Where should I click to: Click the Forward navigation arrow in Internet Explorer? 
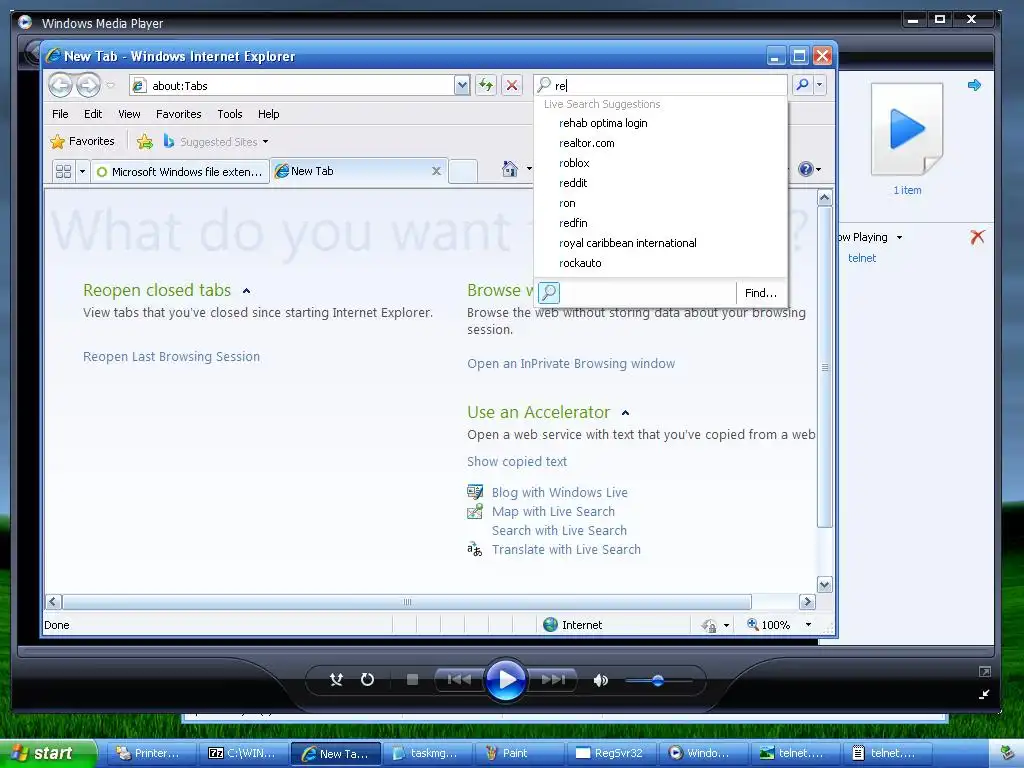tap(88, 85)
